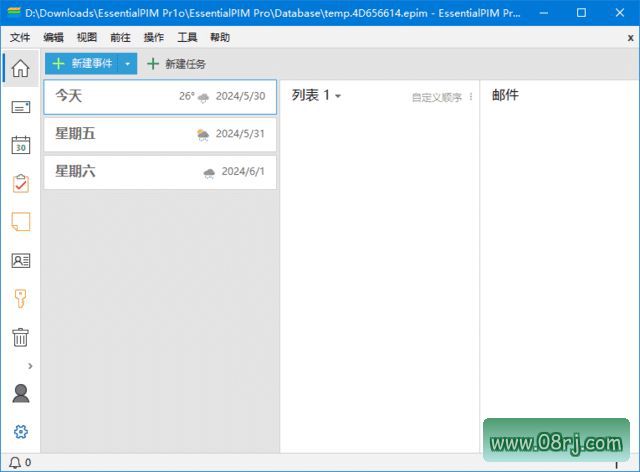This screenshot has height=472, width=640.
Task: Click the 26° temperature reading
Action: pyautogui.click(x=187, y=96)
